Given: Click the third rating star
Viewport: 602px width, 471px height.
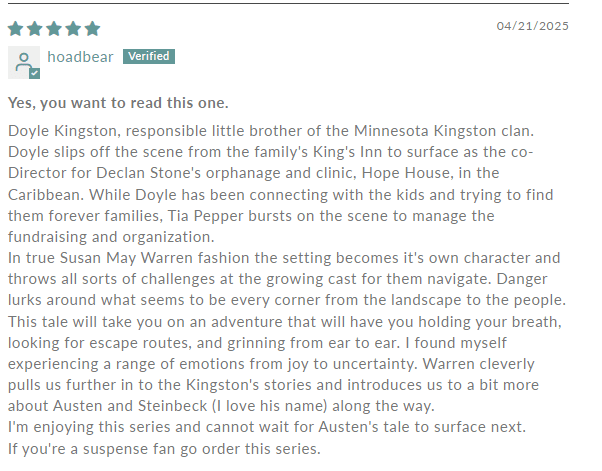Looking at the screenshot, I should point(54,28).
